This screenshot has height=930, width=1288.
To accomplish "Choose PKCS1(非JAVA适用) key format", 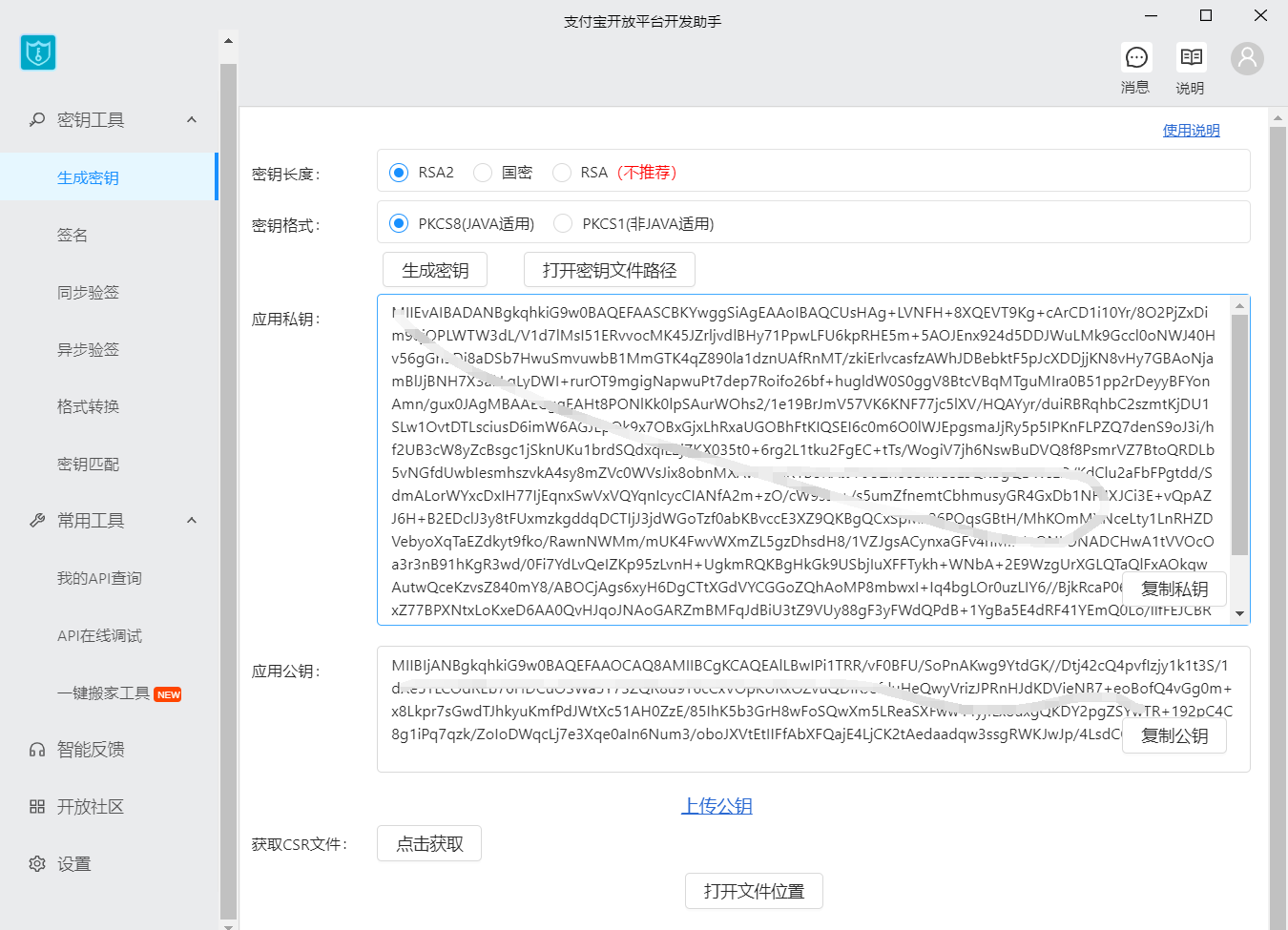I will click(563, 223).
